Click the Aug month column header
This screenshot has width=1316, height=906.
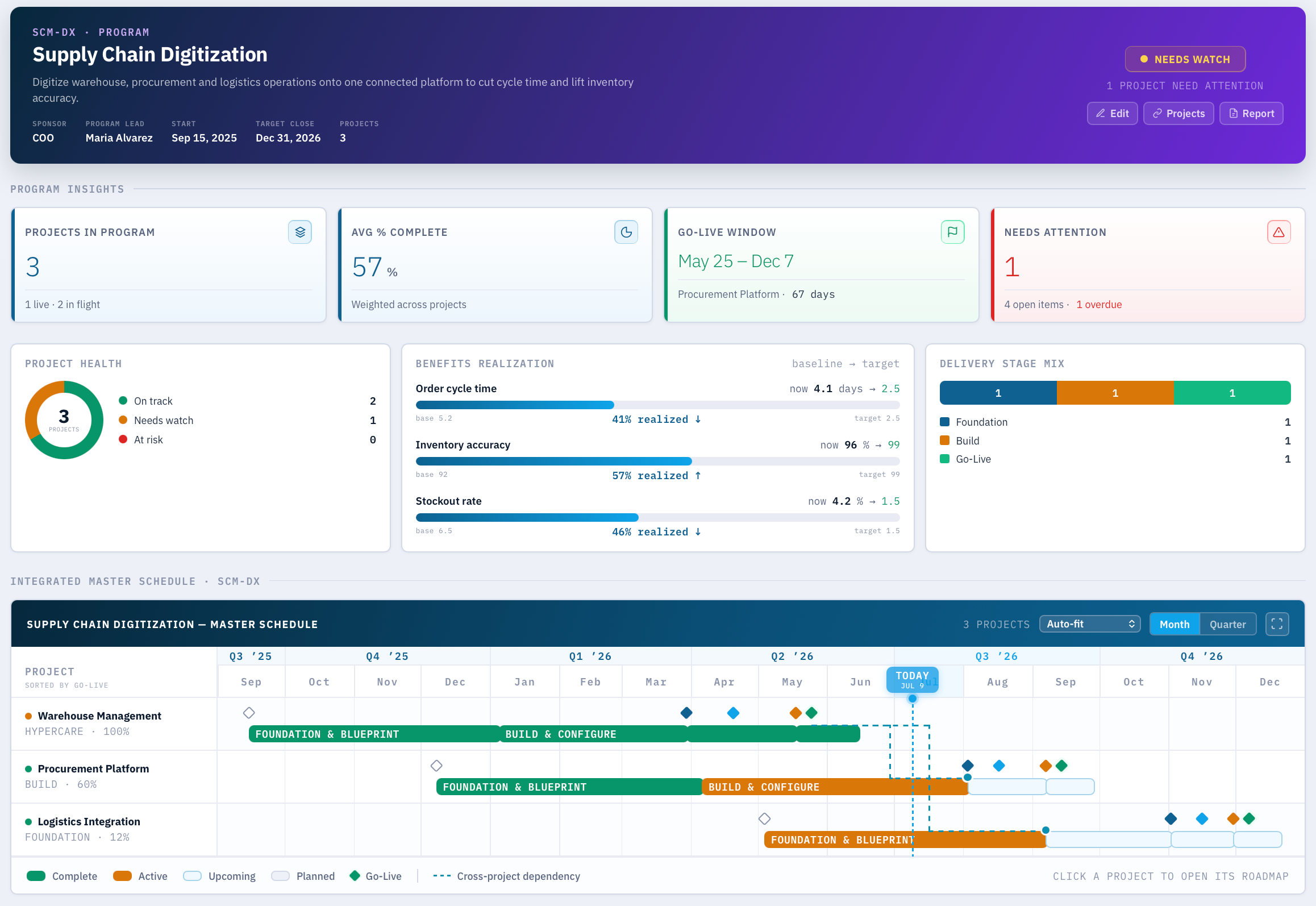click(998, 681)
